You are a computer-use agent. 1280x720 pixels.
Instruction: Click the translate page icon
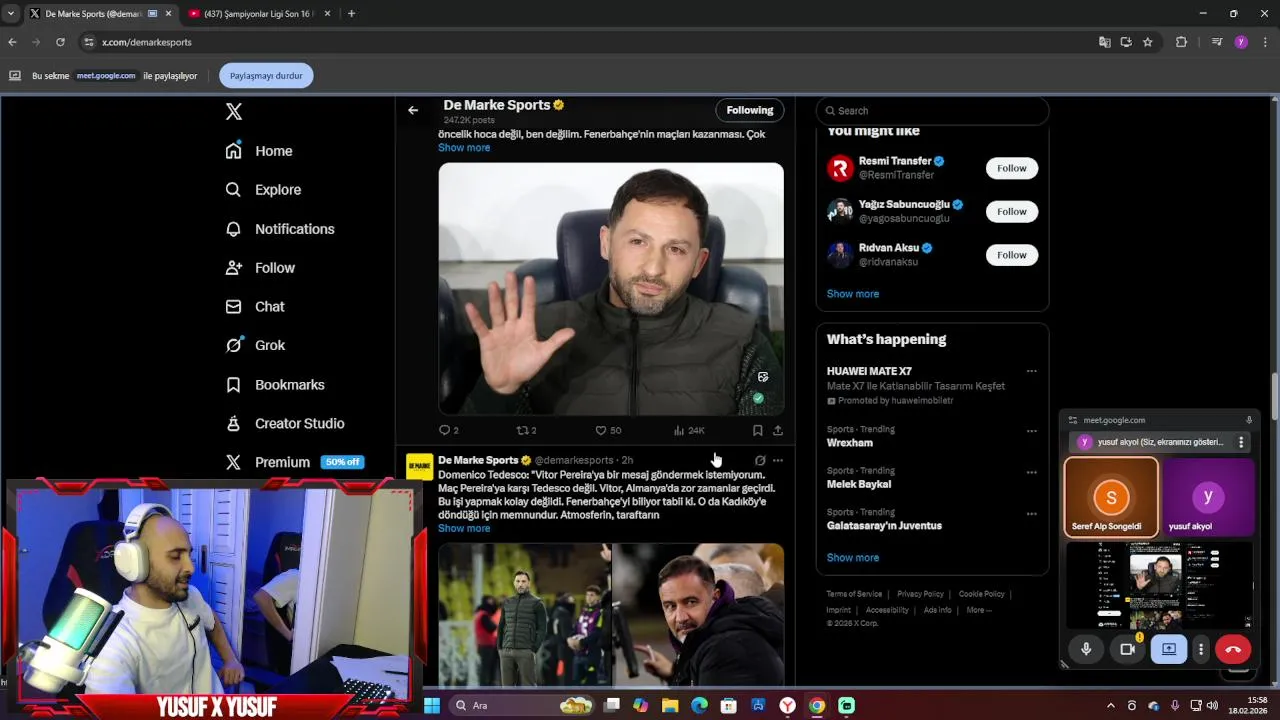1104,42
